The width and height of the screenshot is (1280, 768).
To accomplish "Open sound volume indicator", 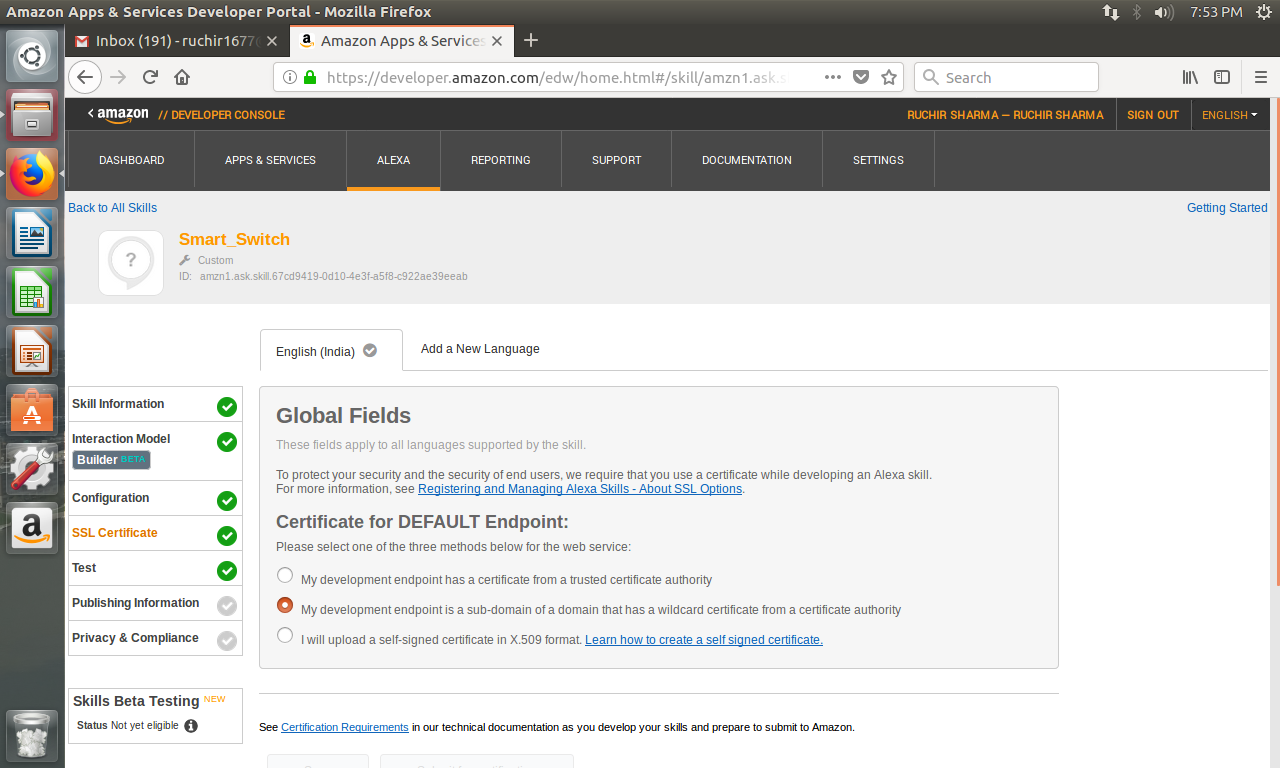I will tap(1164, 12).
